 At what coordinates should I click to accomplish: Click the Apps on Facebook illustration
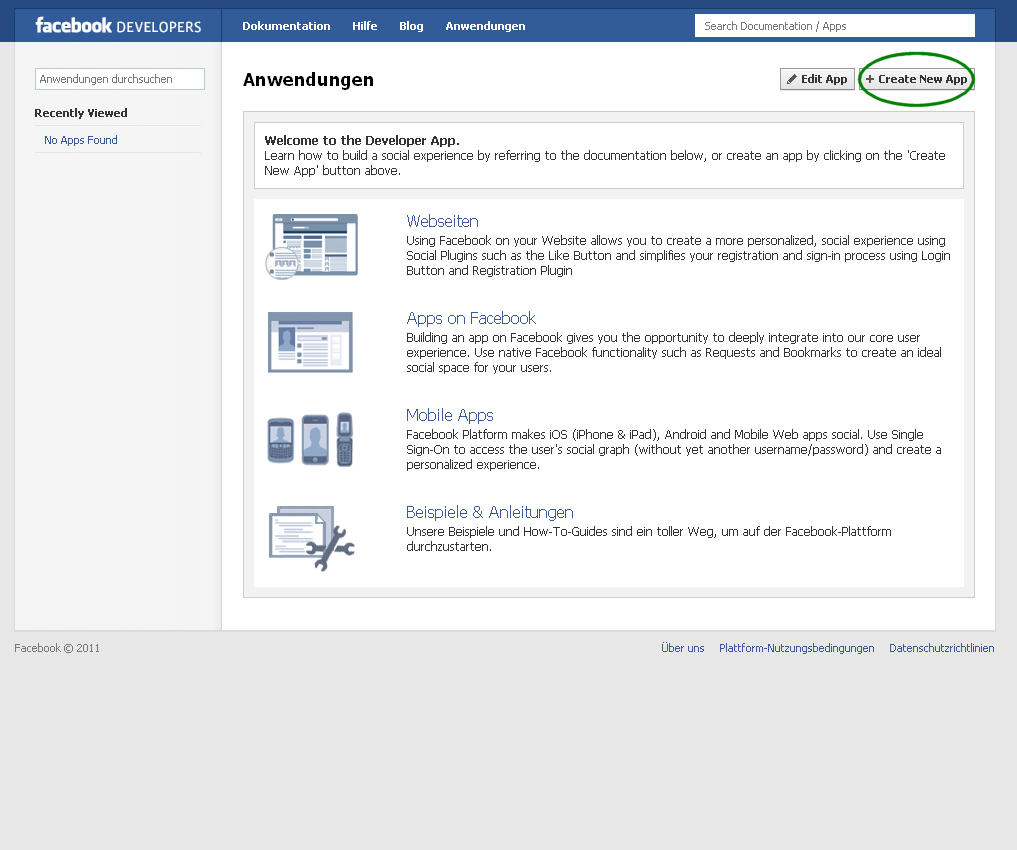click(x=310, y=342)
